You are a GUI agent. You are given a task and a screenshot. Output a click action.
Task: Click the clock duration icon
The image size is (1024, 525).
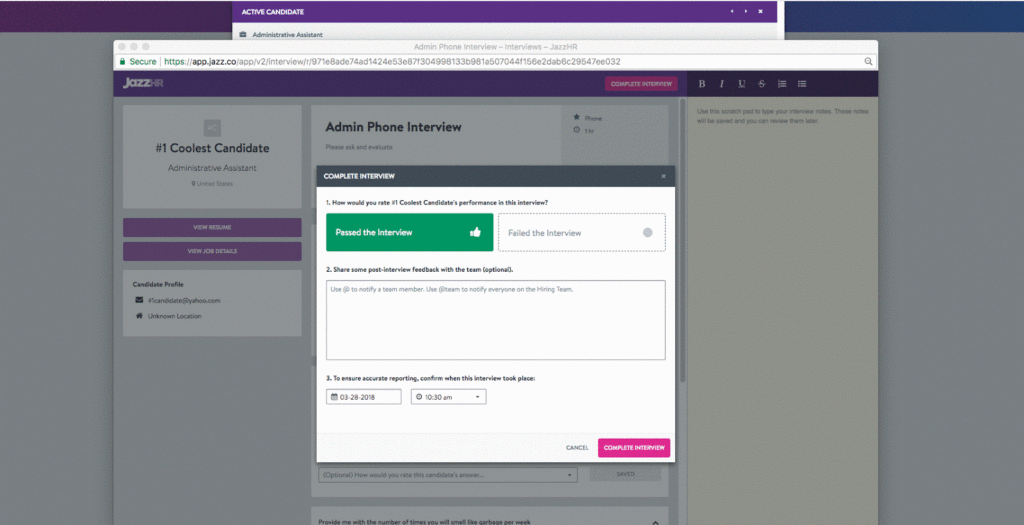(x=577, y=130)
